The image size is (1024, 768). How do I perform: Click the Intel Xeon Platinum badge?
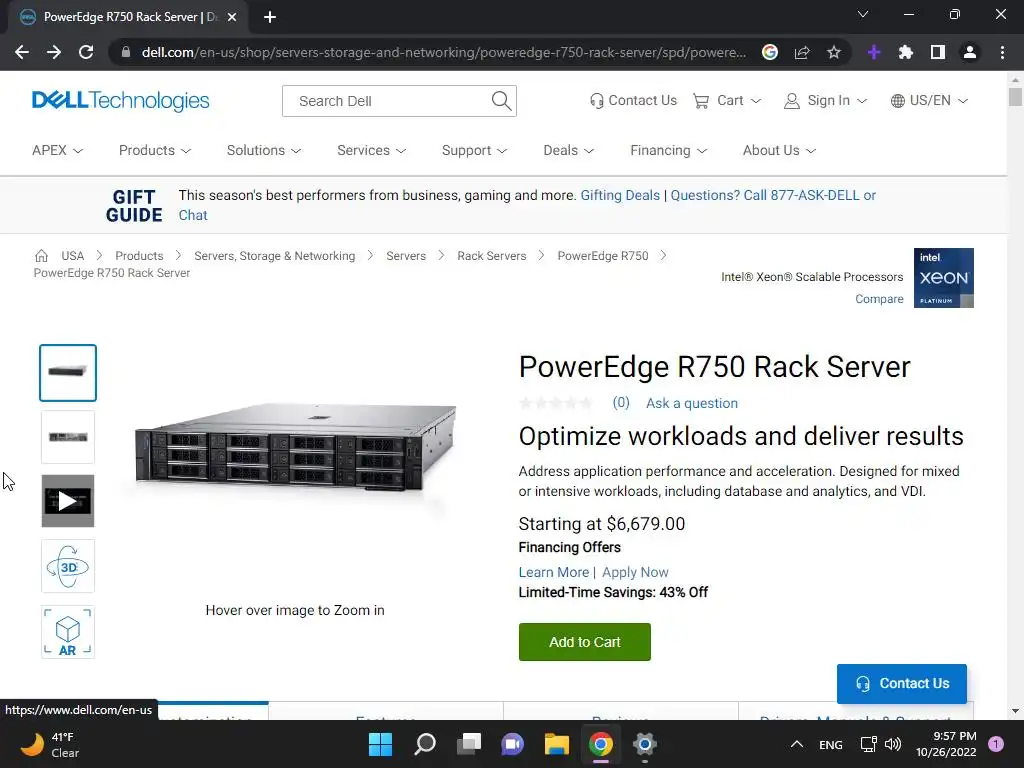tap(944, 278)
